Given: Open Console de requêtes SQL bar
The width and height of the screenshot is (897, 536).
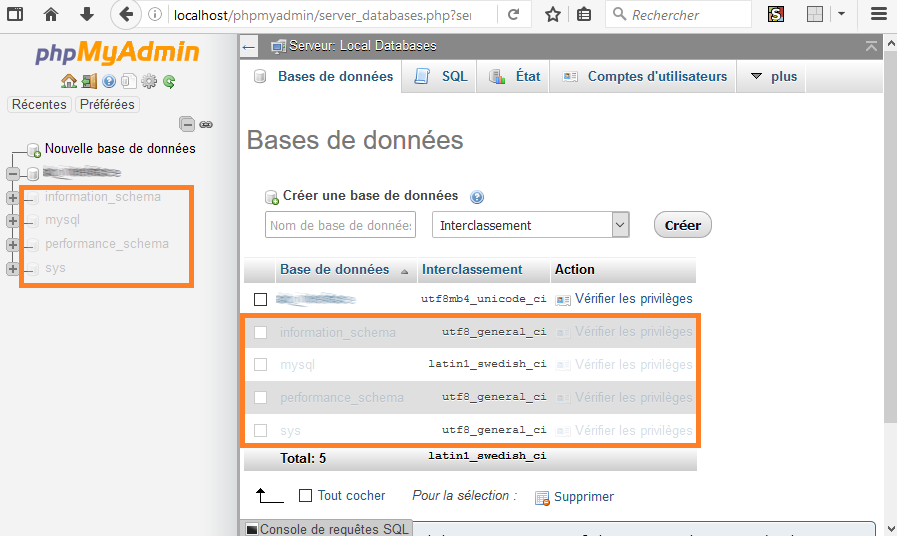Looking at the screenshot, I should pos(327,529).
